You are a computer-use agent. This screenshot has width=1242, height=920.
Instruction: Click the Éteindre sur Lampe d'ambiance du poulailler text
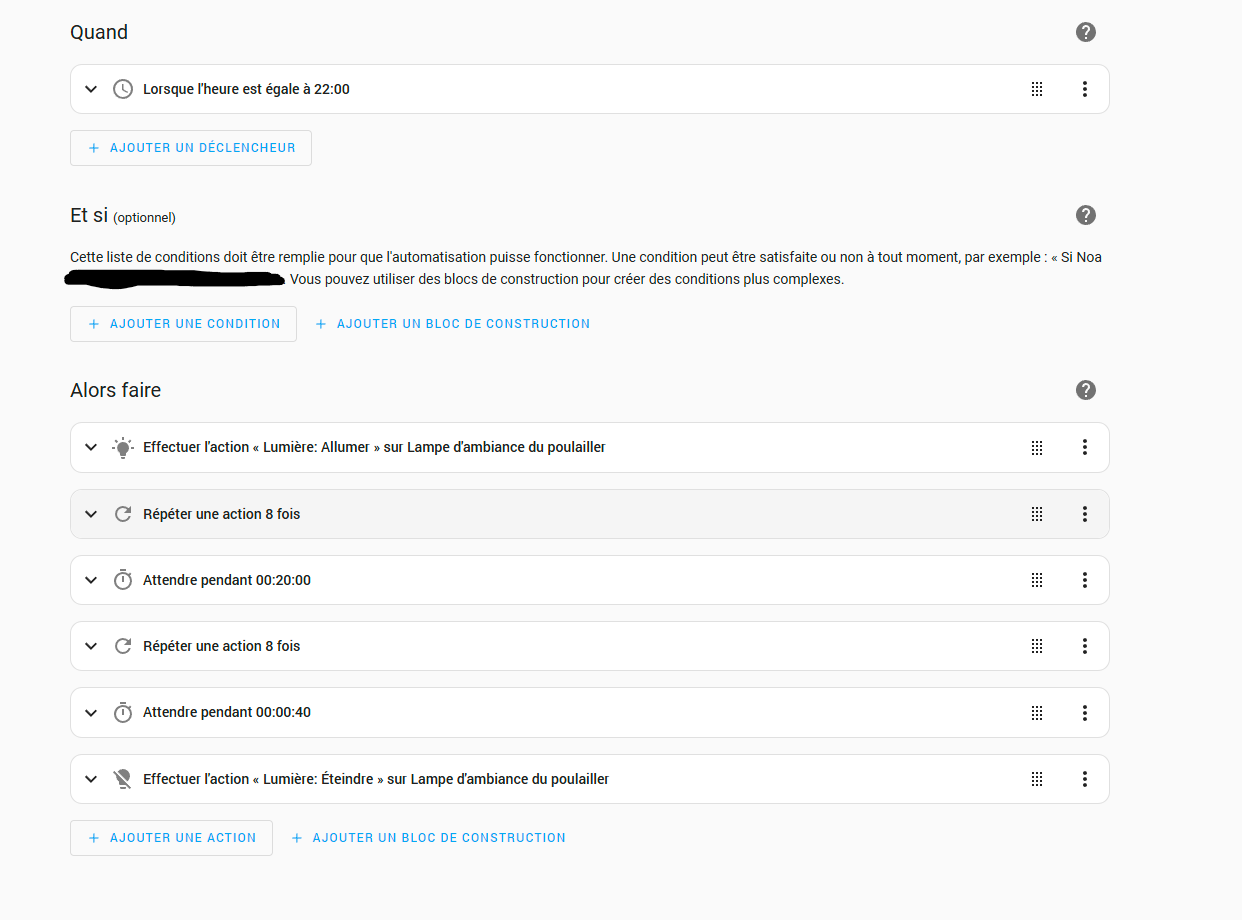pos(376,779)
